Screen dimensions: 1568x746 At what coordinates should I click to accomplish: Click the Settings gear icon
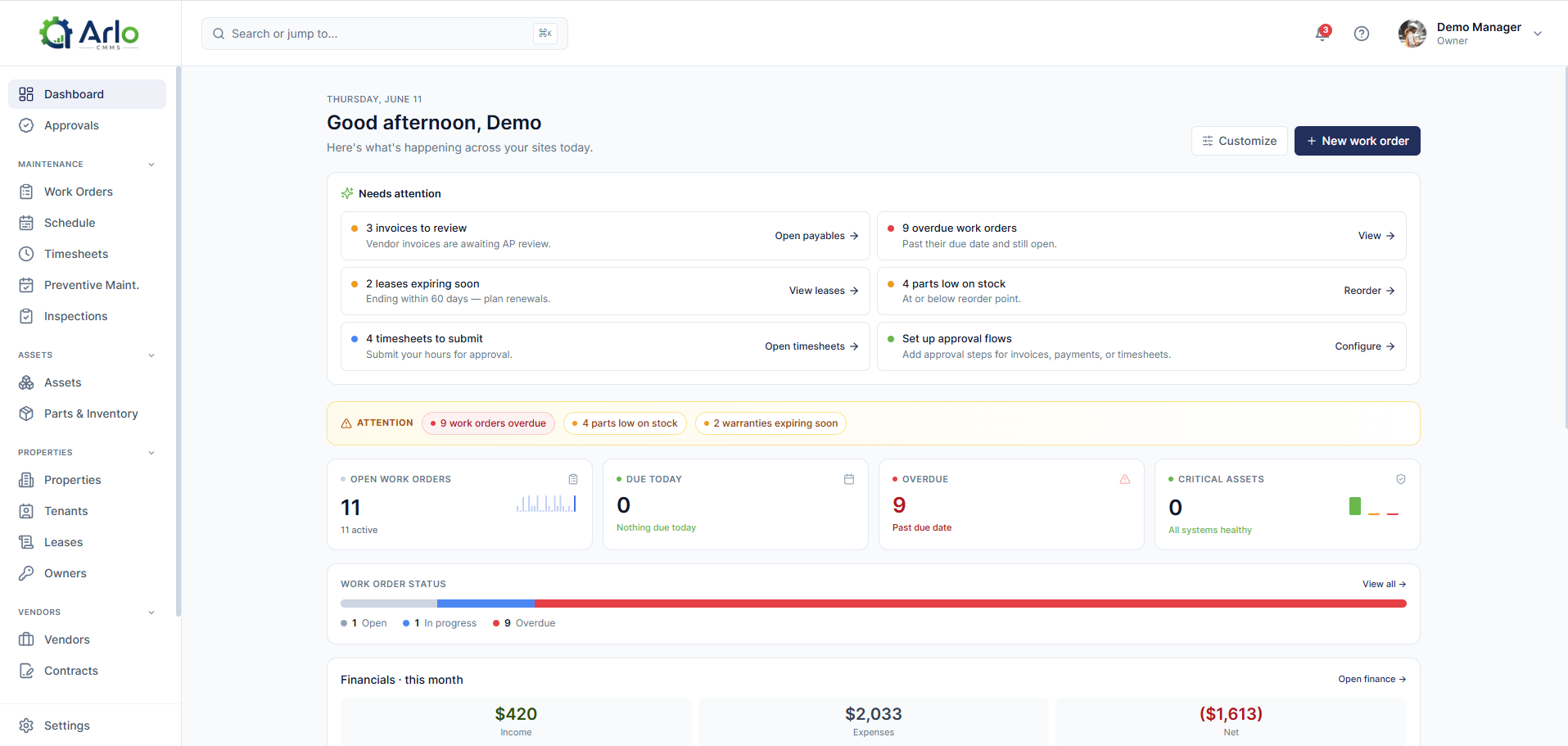26,726
